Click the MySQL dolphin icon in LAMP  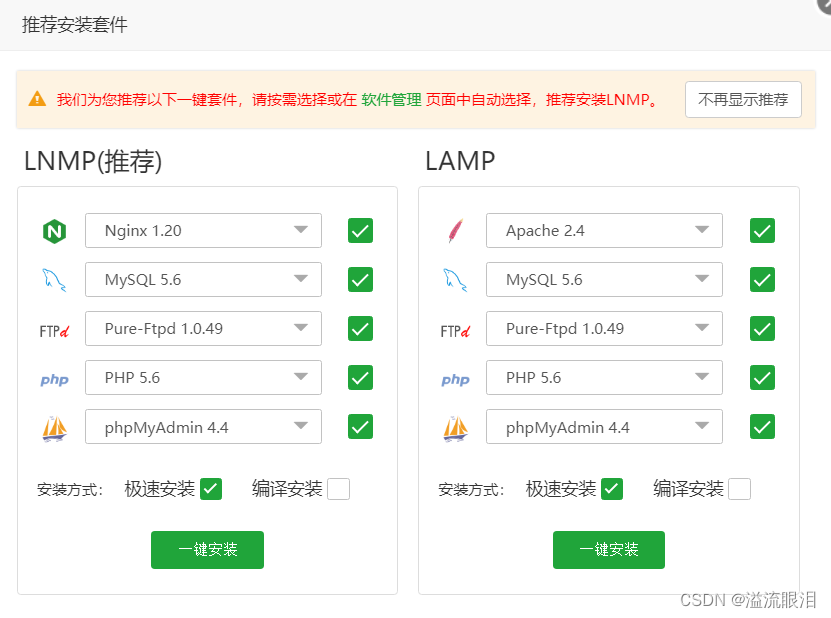click(455, 280)
